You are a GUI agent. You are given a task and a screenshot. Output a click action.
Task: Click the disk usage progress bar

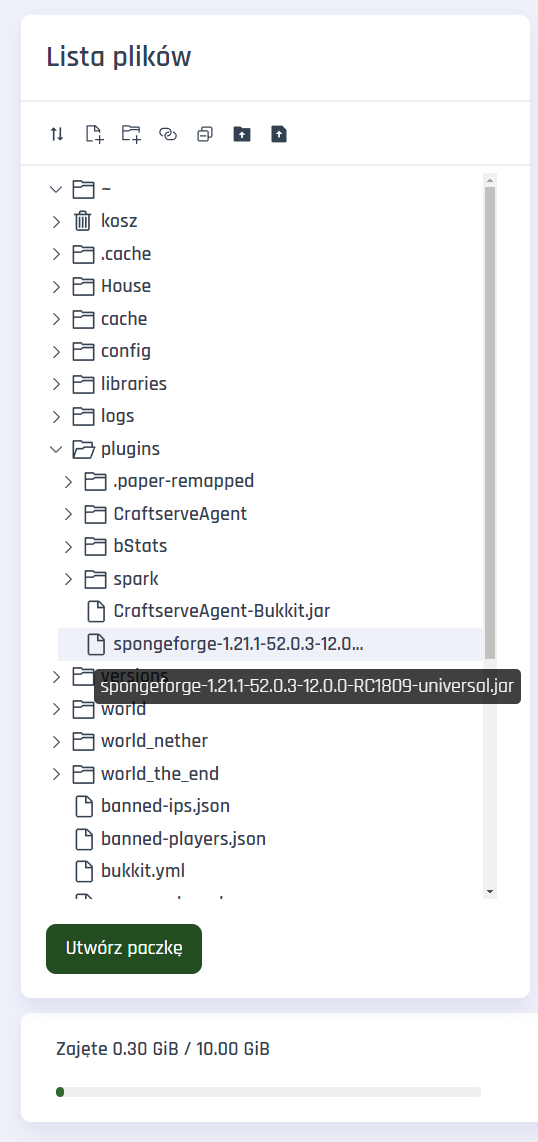point(269,1092)
